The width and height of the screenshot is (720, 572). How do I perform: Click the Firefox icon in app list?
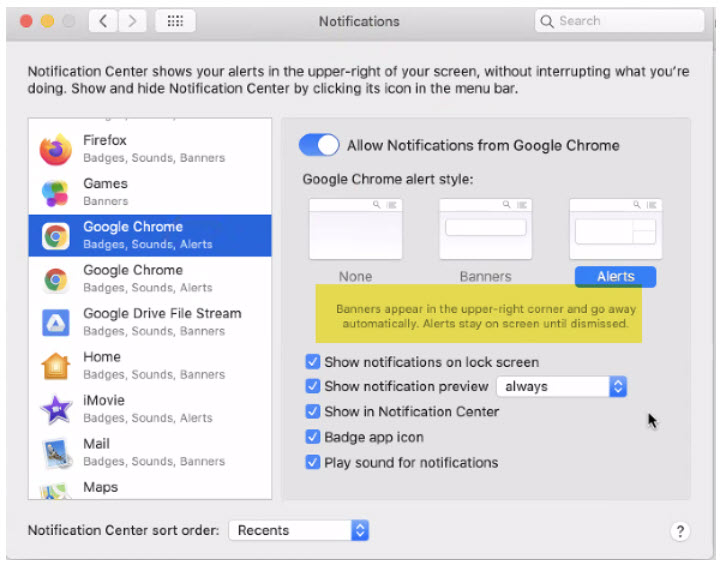click(x=55, y=149)
